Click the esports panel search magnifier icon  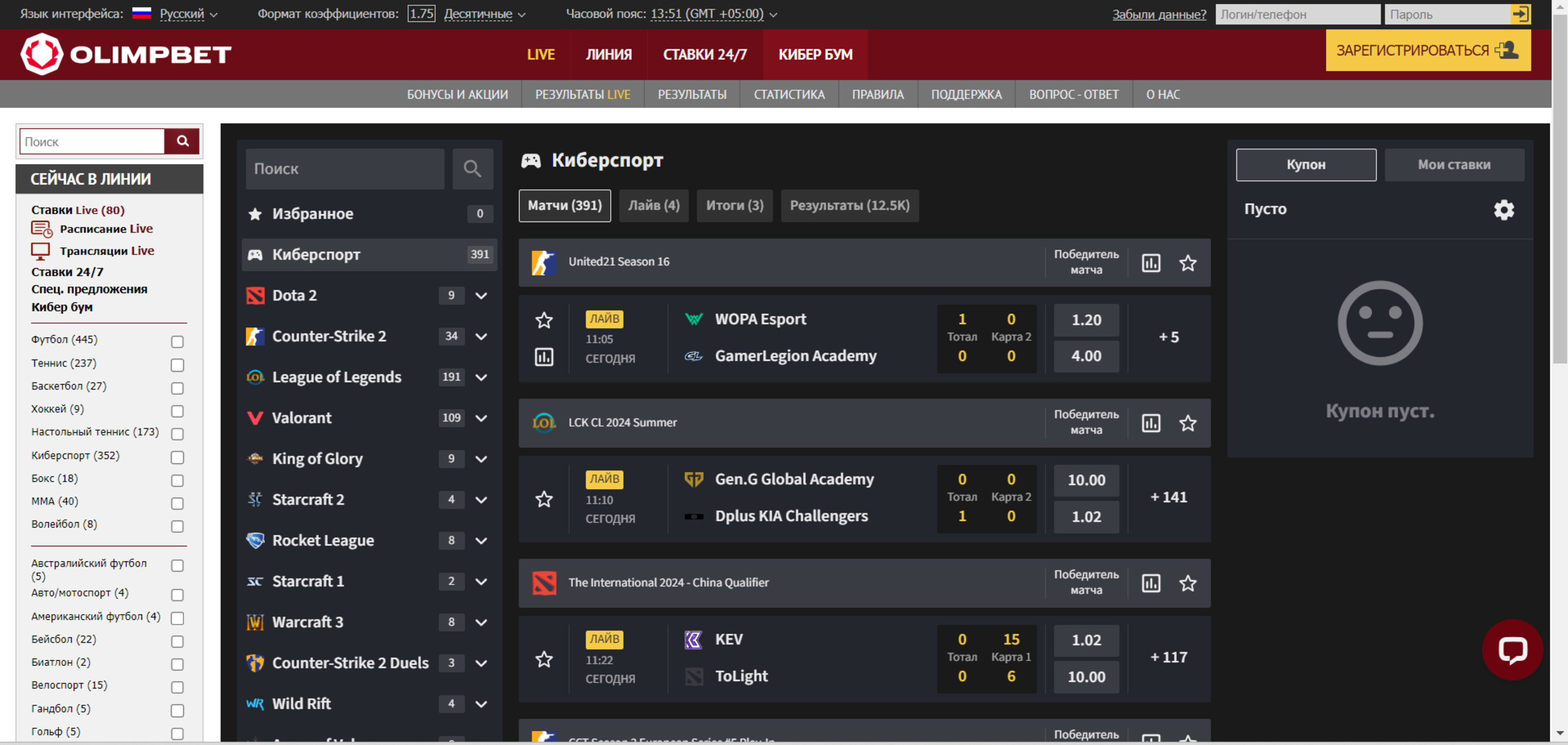472,169
